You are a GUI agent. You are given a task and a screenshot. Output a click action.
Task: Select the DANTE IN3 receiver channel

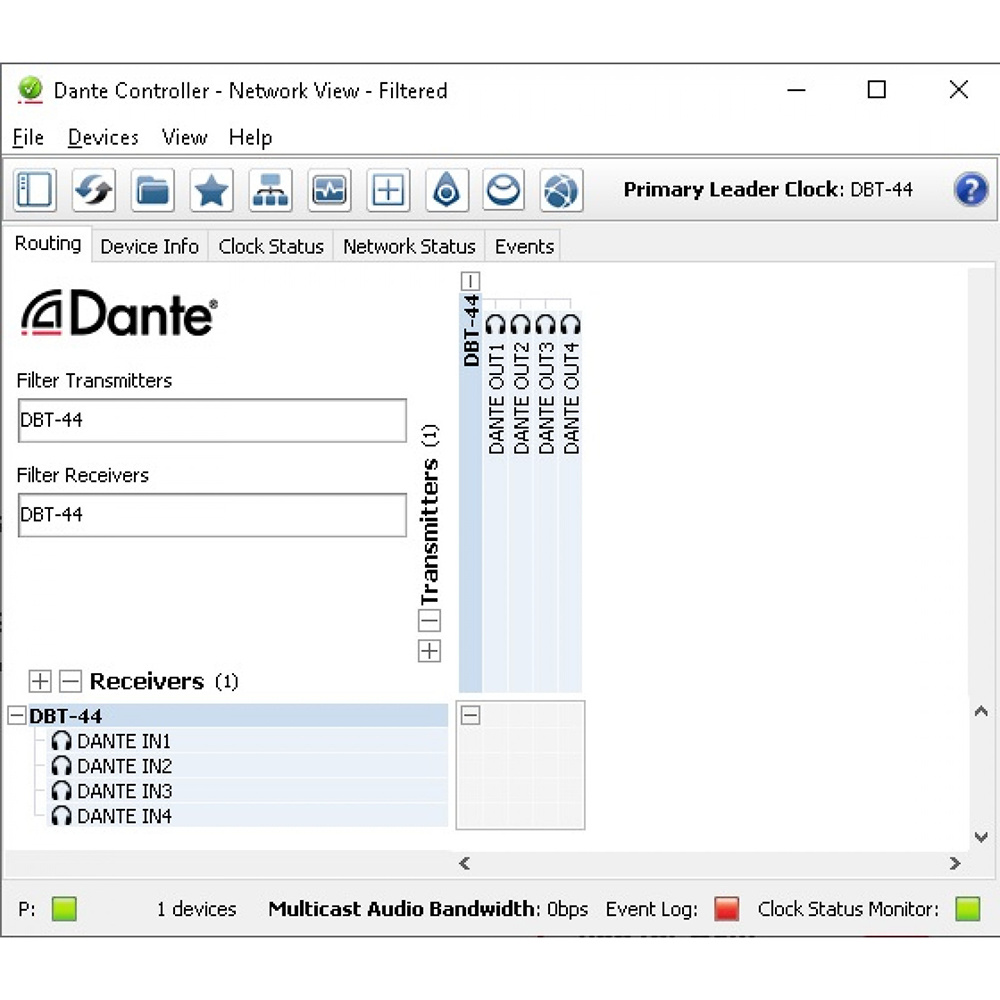point(124,791)
